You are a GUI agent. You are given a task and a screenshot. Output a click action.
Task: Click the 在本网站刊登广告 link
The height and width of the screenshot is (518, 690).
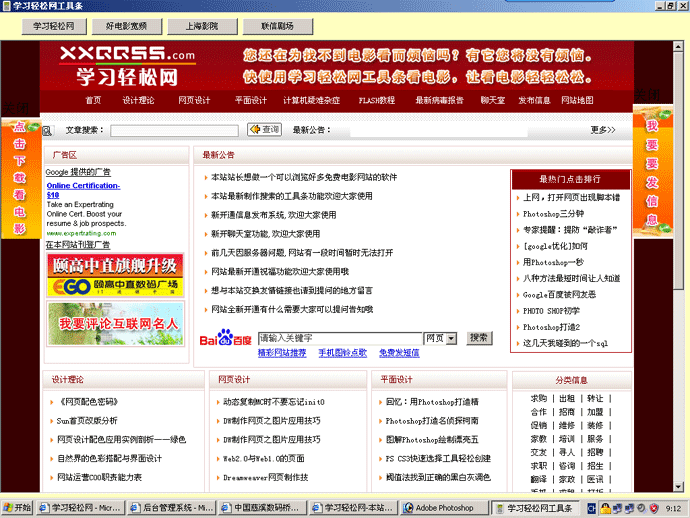78,245
